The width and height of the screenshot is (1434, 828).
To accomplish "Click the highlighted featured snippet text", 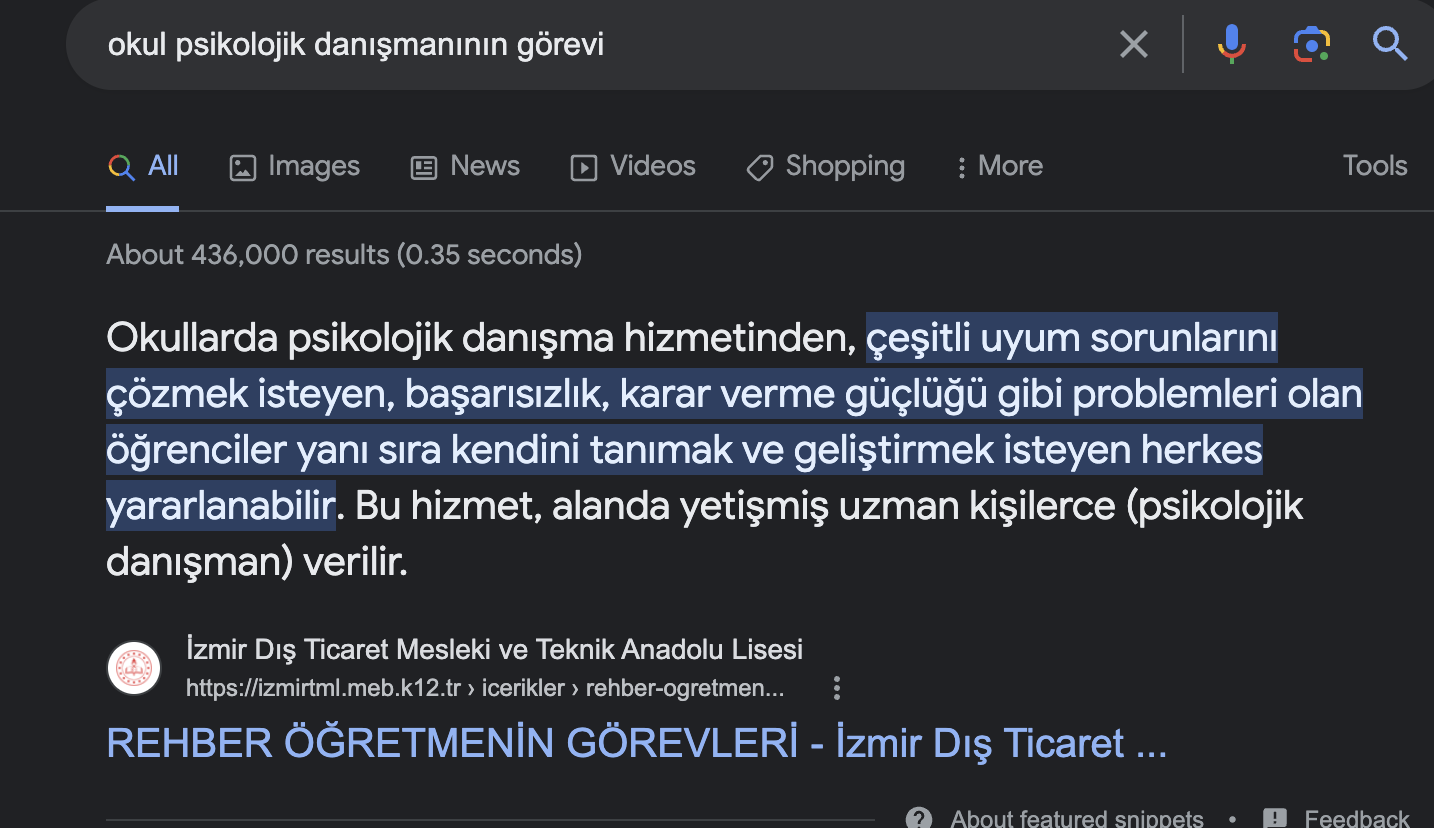I will (733, 395).
